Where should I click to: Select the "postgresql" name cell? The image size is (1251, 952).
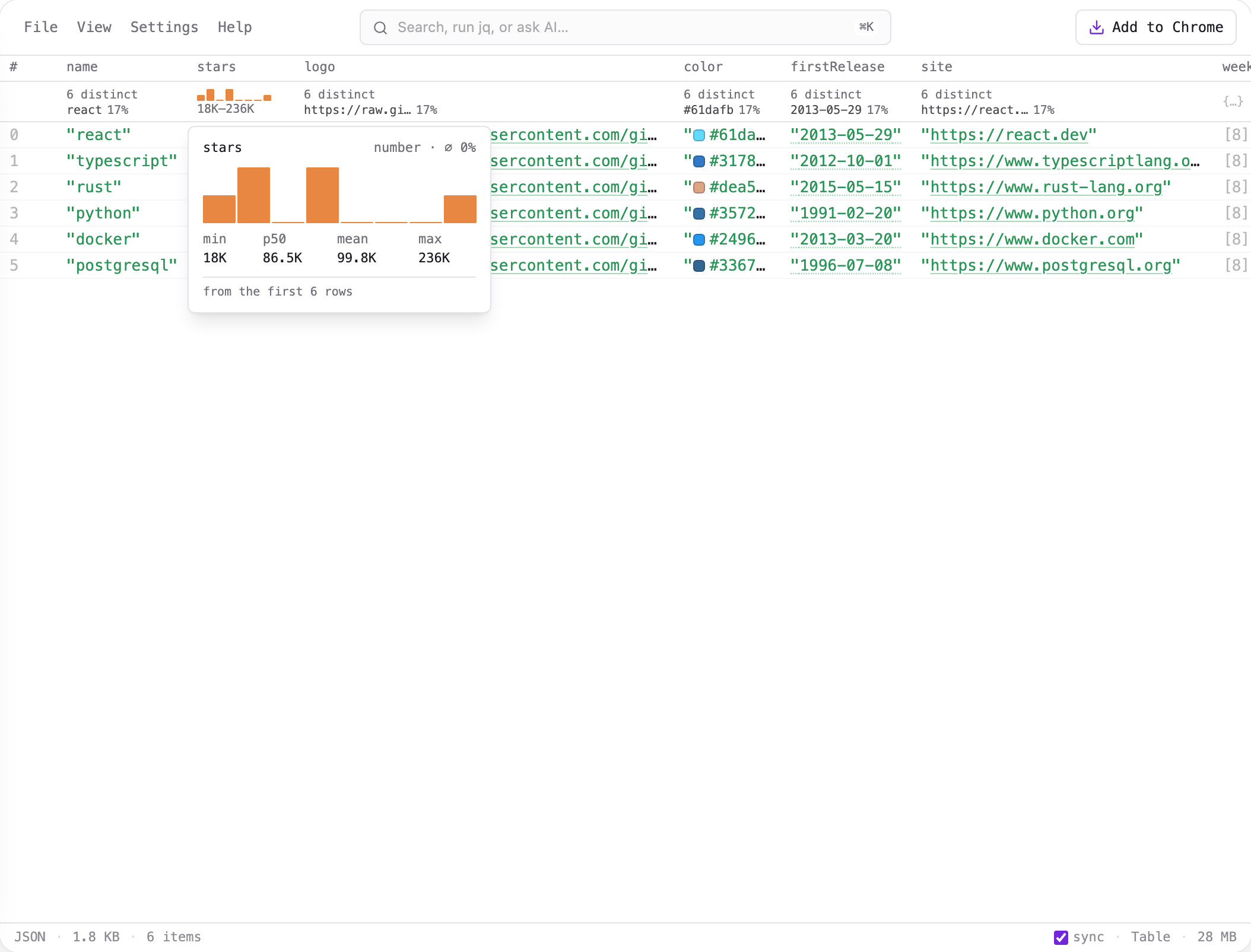[x=122, y=266]
